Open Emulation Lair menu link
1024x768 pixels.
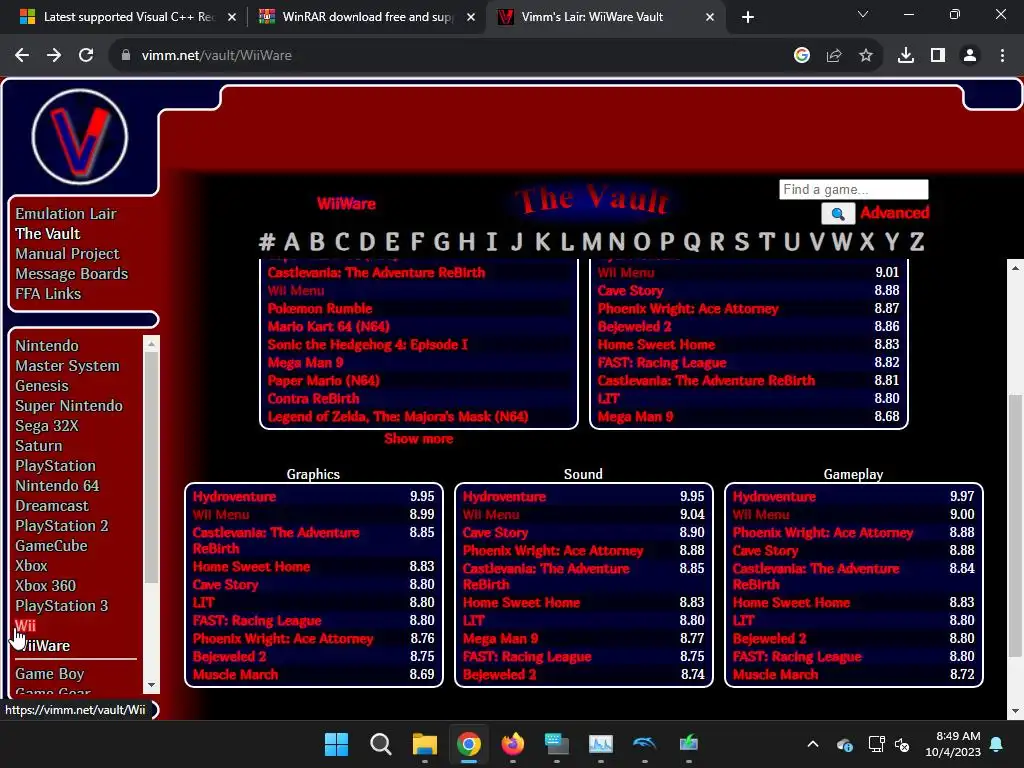click(x=66, y=214)
